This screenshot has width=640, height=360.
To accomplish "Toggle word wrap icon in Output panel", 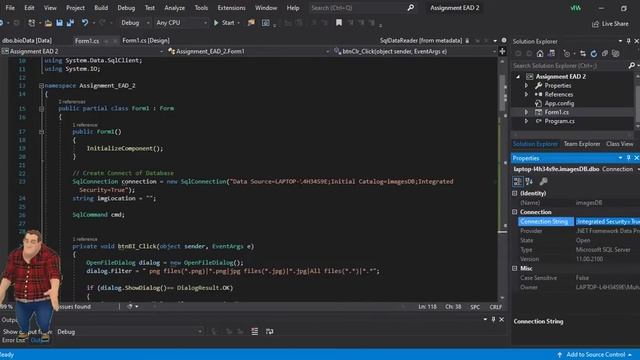I will [270, 331].
